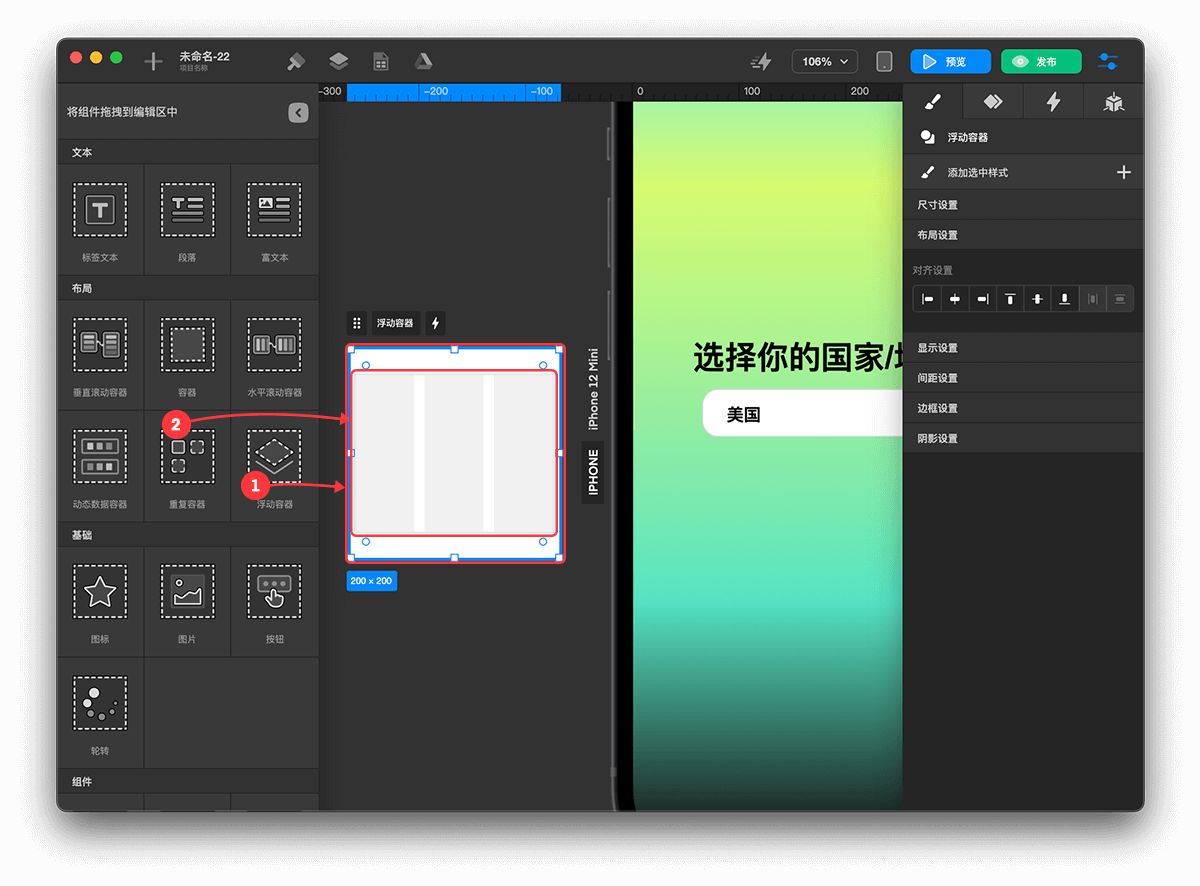Viewport: 1200px width, 886px height.
Task: Align bottom in 对齐设置
Action: coord(1065,298)
